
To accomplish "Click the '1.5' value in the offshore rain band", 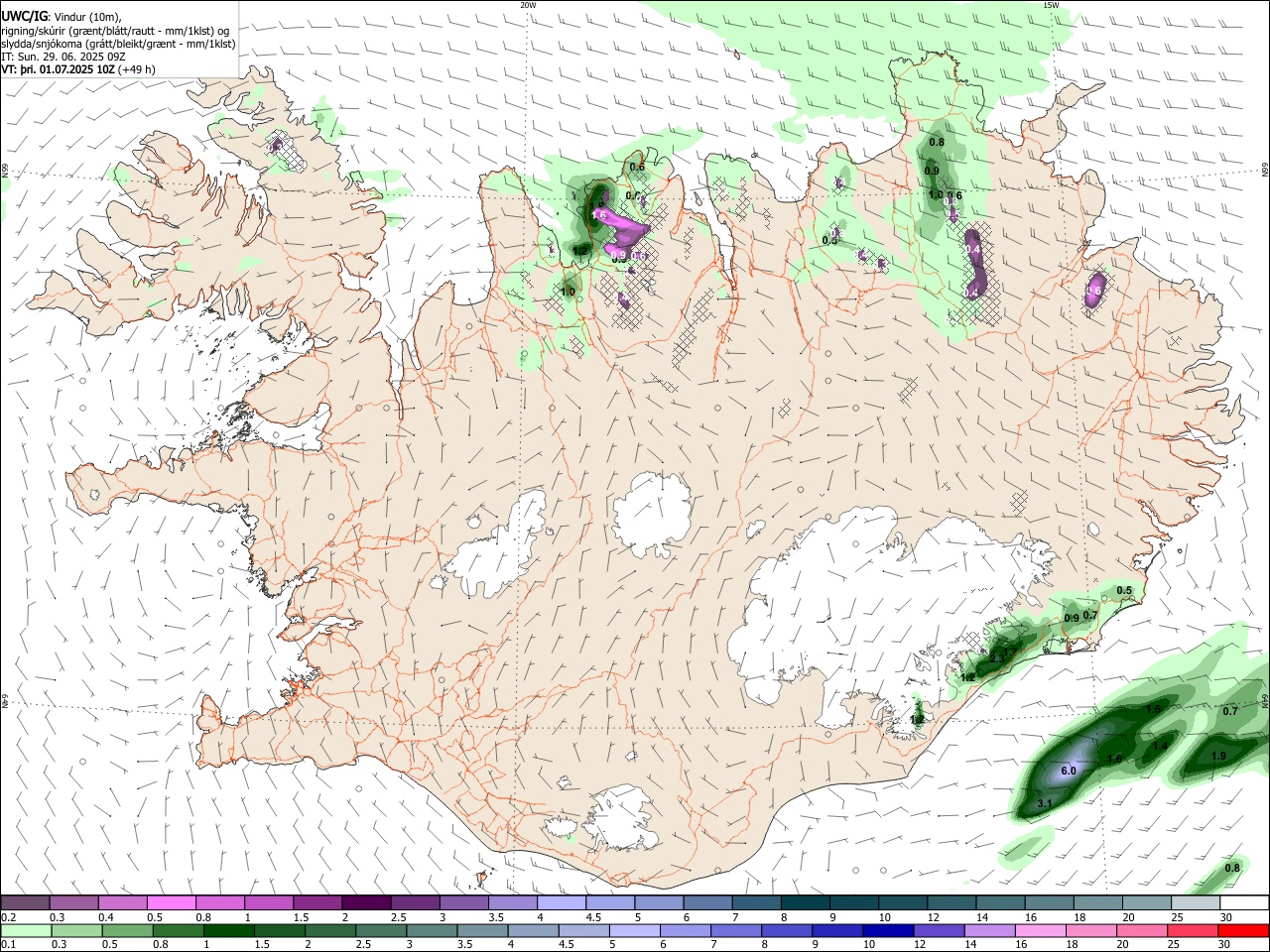I will tap(1153, 710).
